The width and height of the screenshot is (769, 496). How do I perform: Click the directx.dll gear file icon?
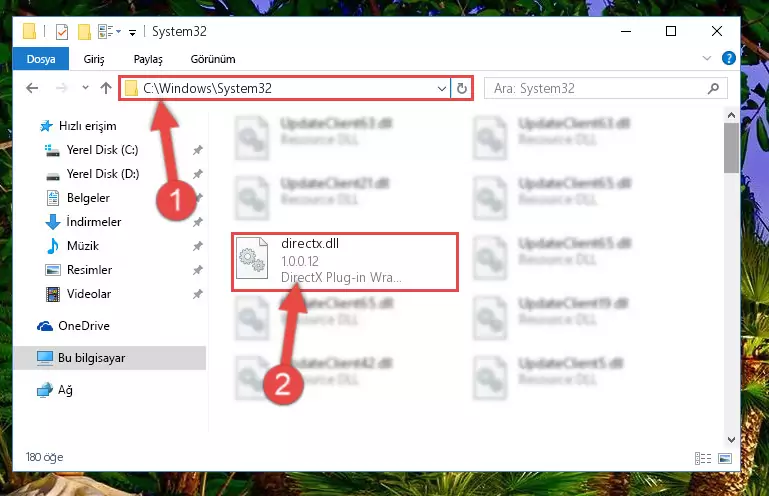tap(252, 258)
